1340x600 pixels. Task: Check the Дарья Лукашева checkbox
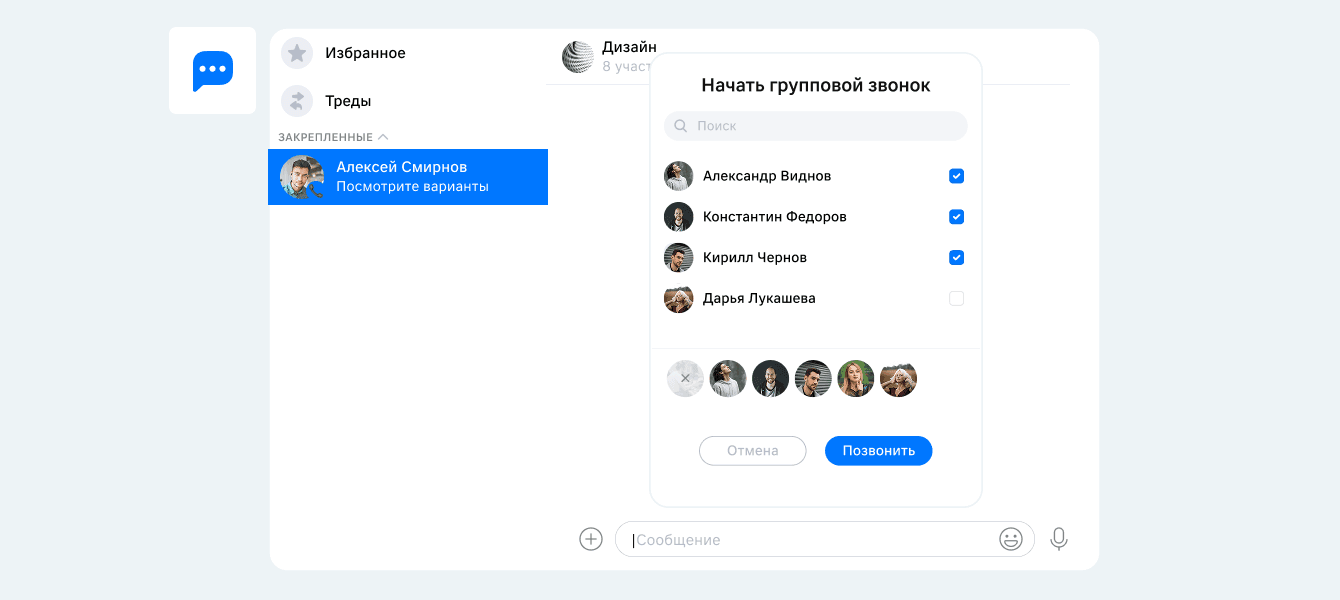coord(956,298)
